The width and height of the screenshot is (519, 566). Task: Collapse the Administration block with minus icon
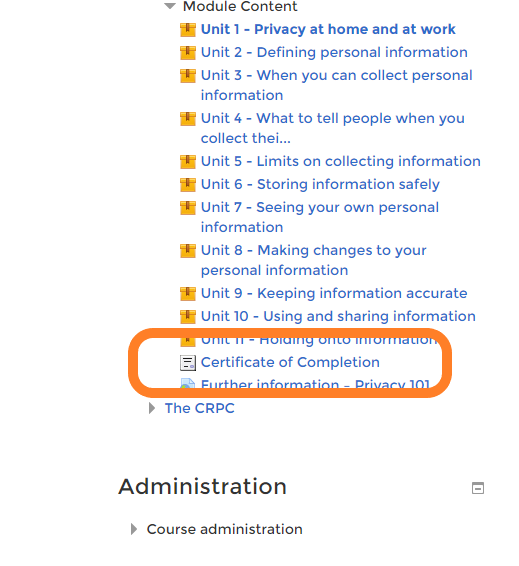pyautogui.click(x=478, y=488)
